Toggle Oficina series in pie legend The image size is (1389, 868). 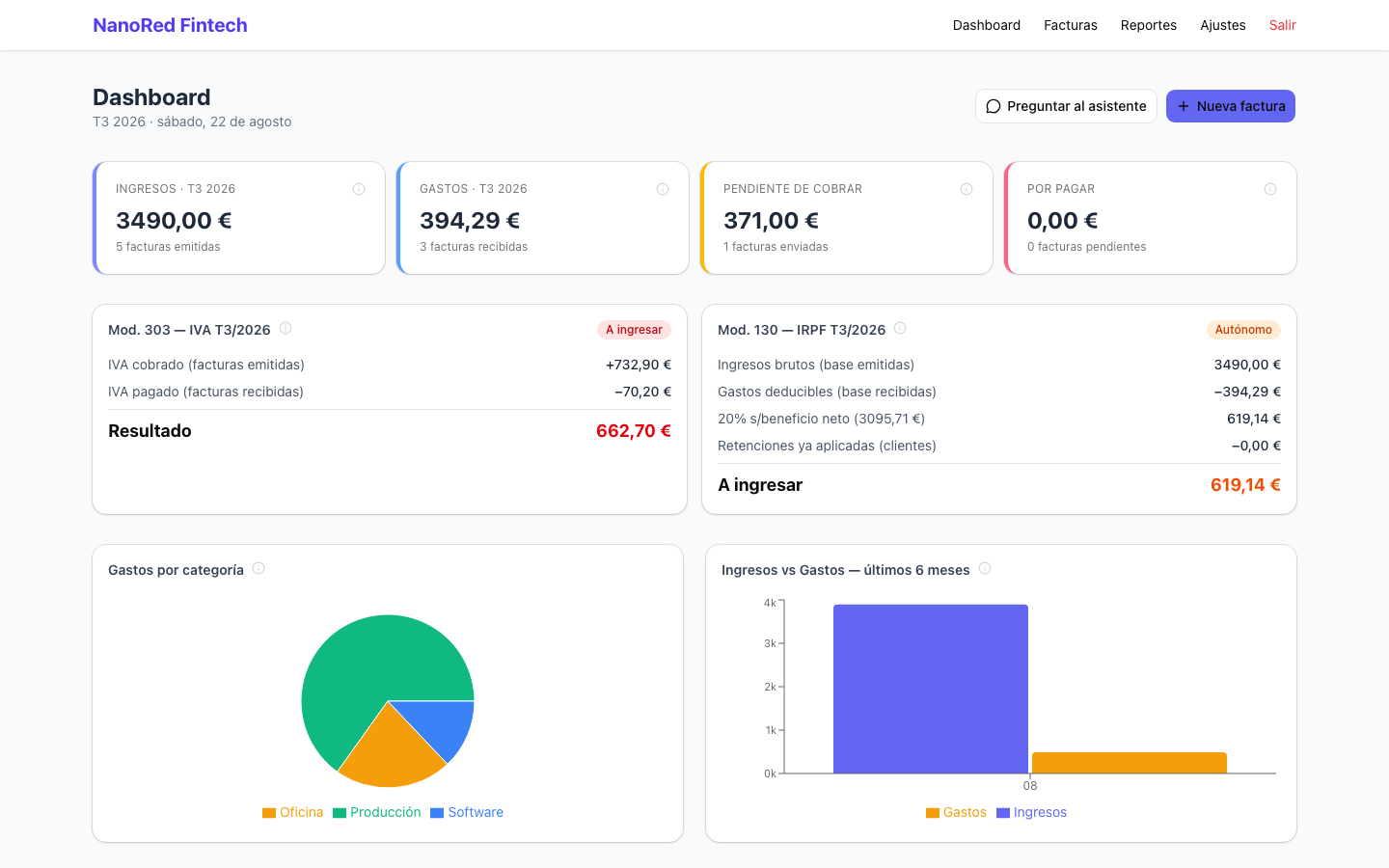click(293, 812)
